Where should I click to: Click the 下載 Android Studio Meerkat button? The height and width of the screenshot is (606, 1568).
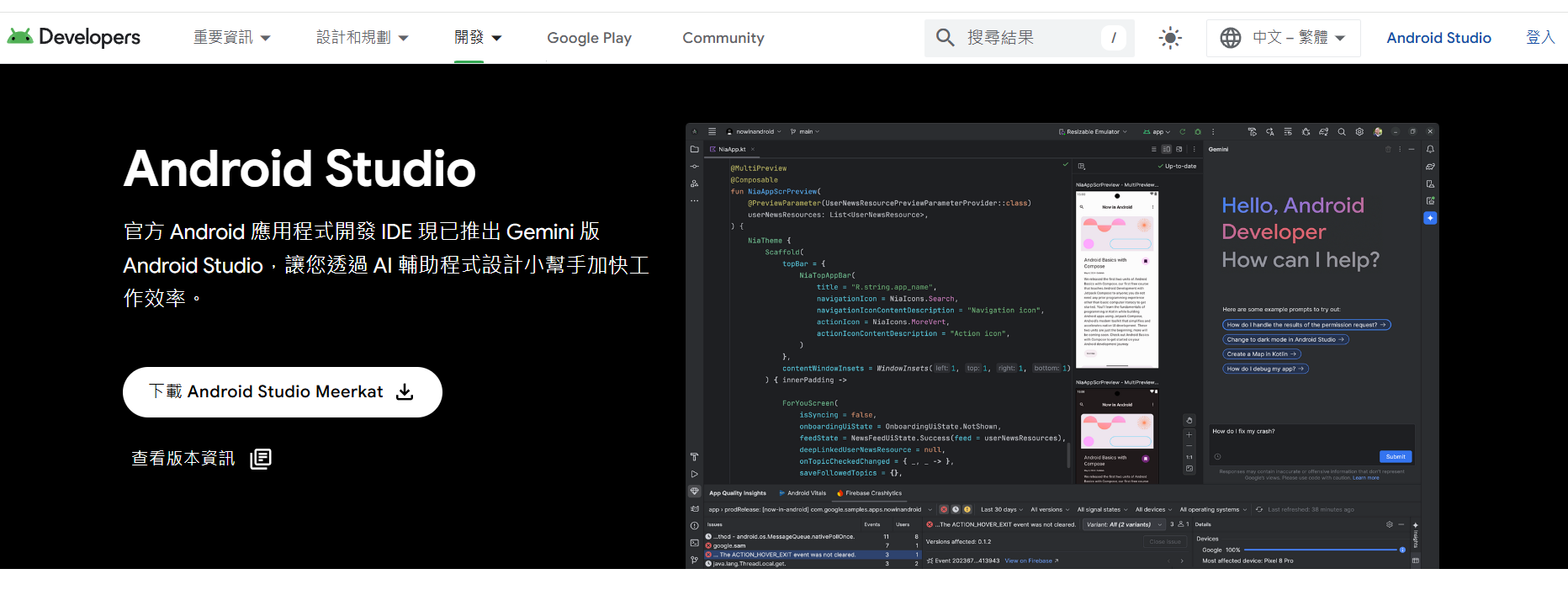pyautogui.click(x=283, y=392)
